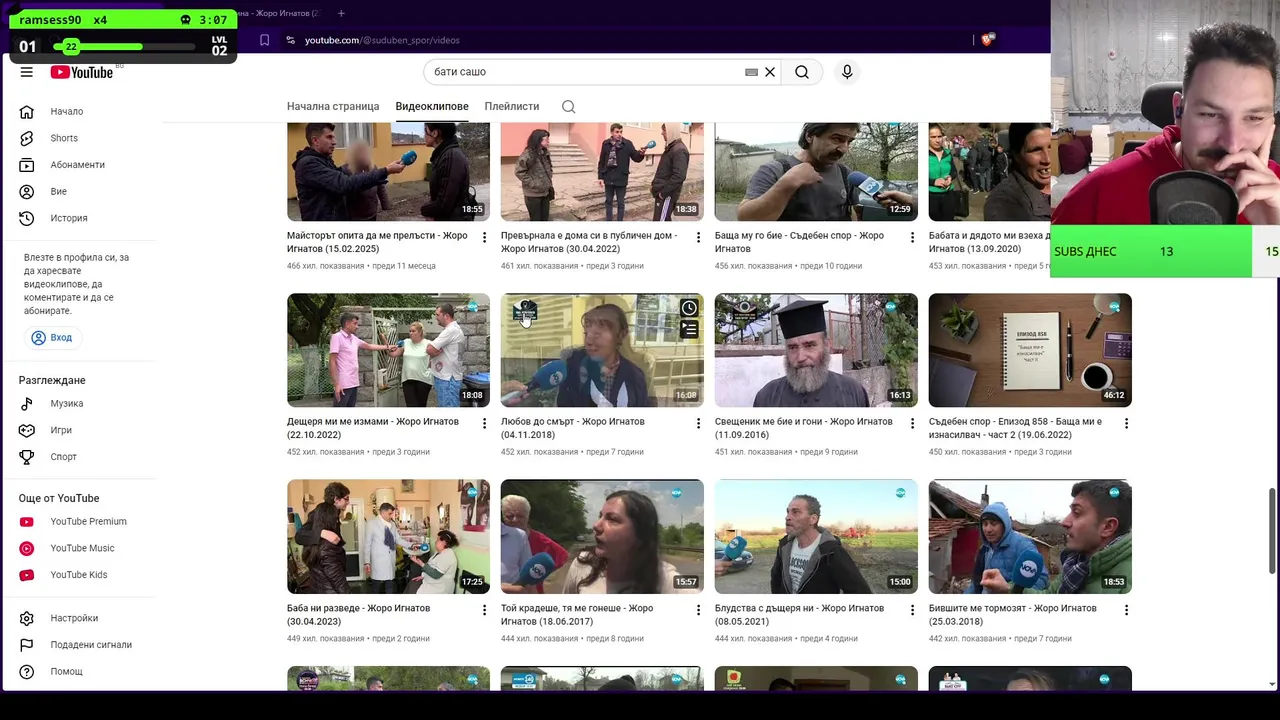
Task: Click the Съдебен спор Епизод 858 title
Action: (x=1015, y=428)
